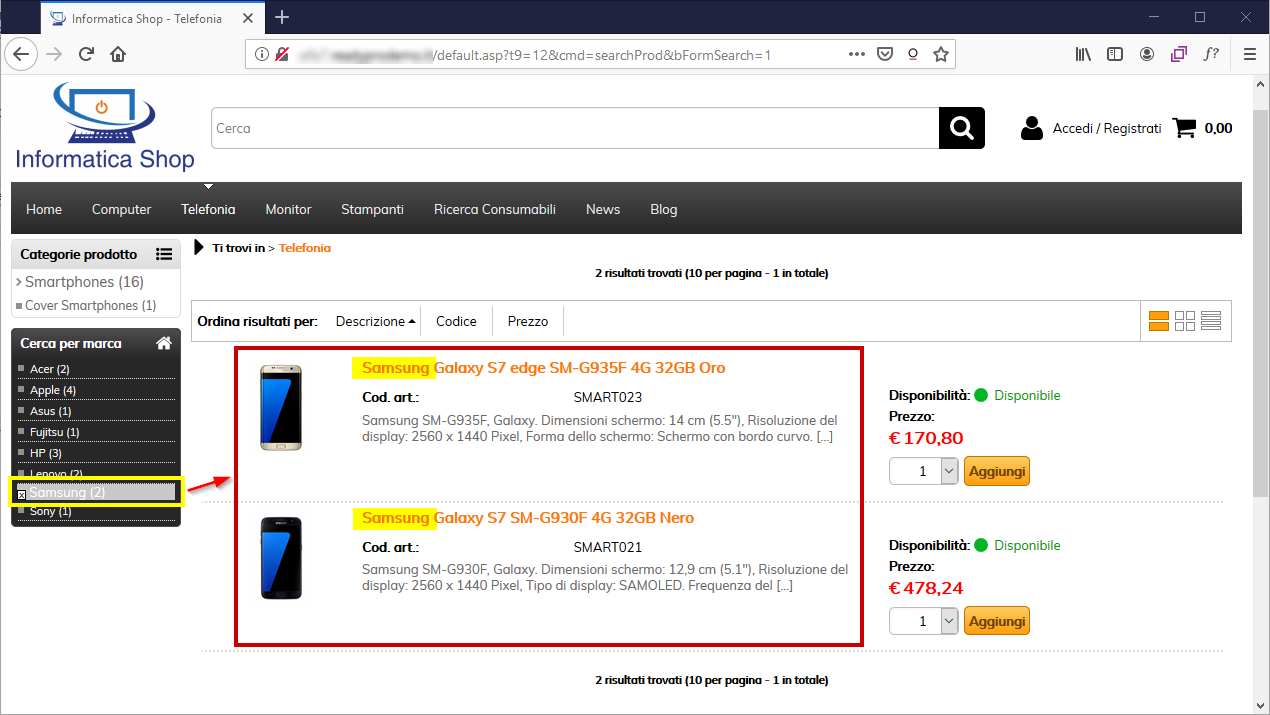Click the Telefonia breadcrumb link
The width and height of the screenshot is (1270, 715).
305,248
